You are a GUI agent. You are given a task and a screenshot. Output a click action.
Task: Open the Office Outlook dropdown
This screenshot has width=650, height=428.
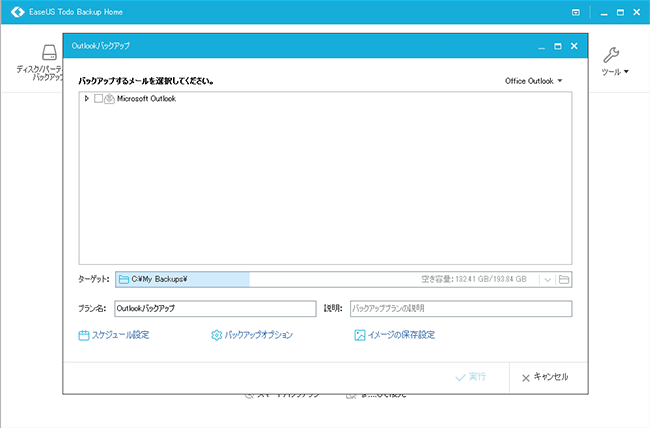(534, 81)
